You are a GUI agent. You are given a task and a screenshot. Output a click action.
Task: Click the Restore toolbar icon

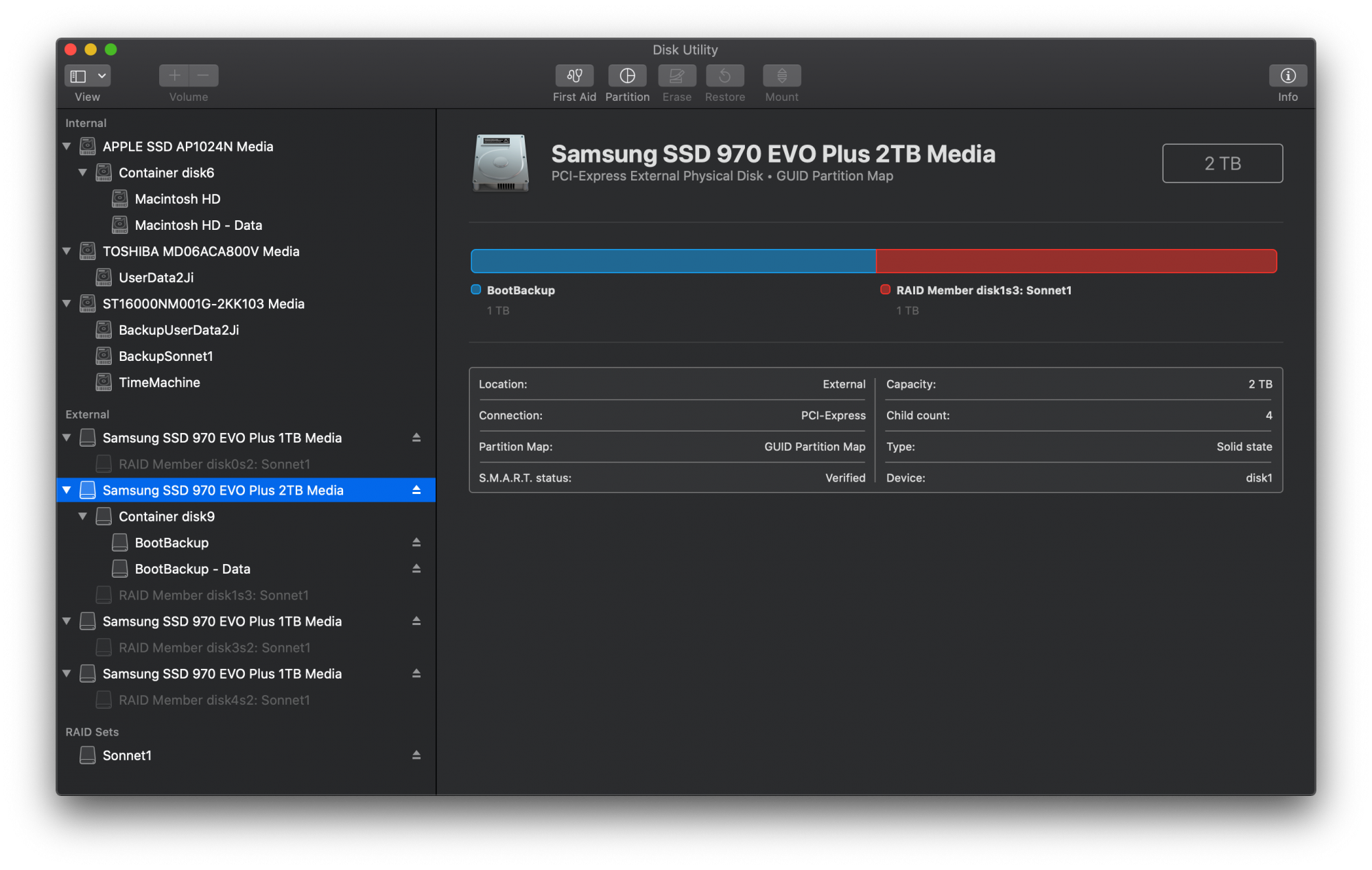724,75
